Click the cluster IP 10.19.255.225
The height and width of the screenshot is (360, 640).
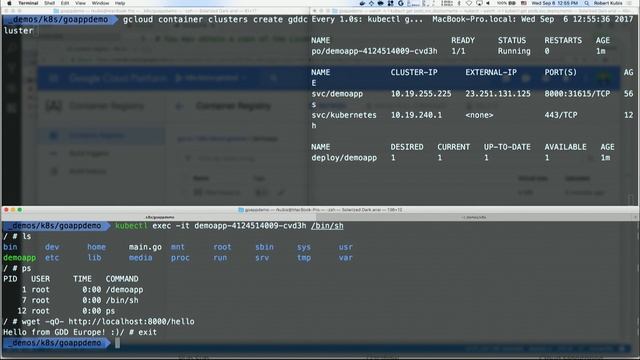point(421,94)
